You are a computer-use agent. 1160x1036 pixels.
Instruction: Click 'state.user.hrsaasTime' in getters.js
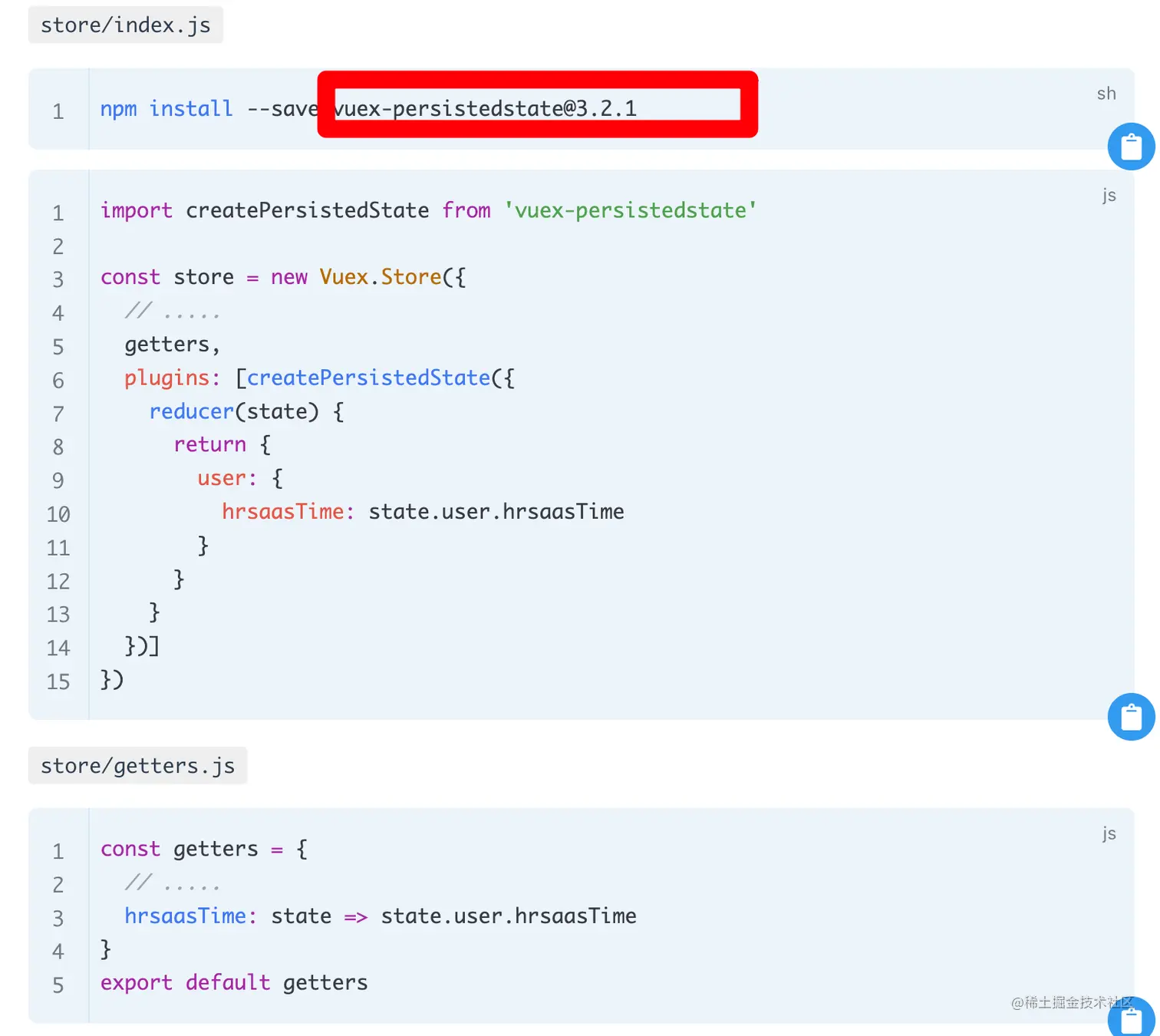[509, 916]
